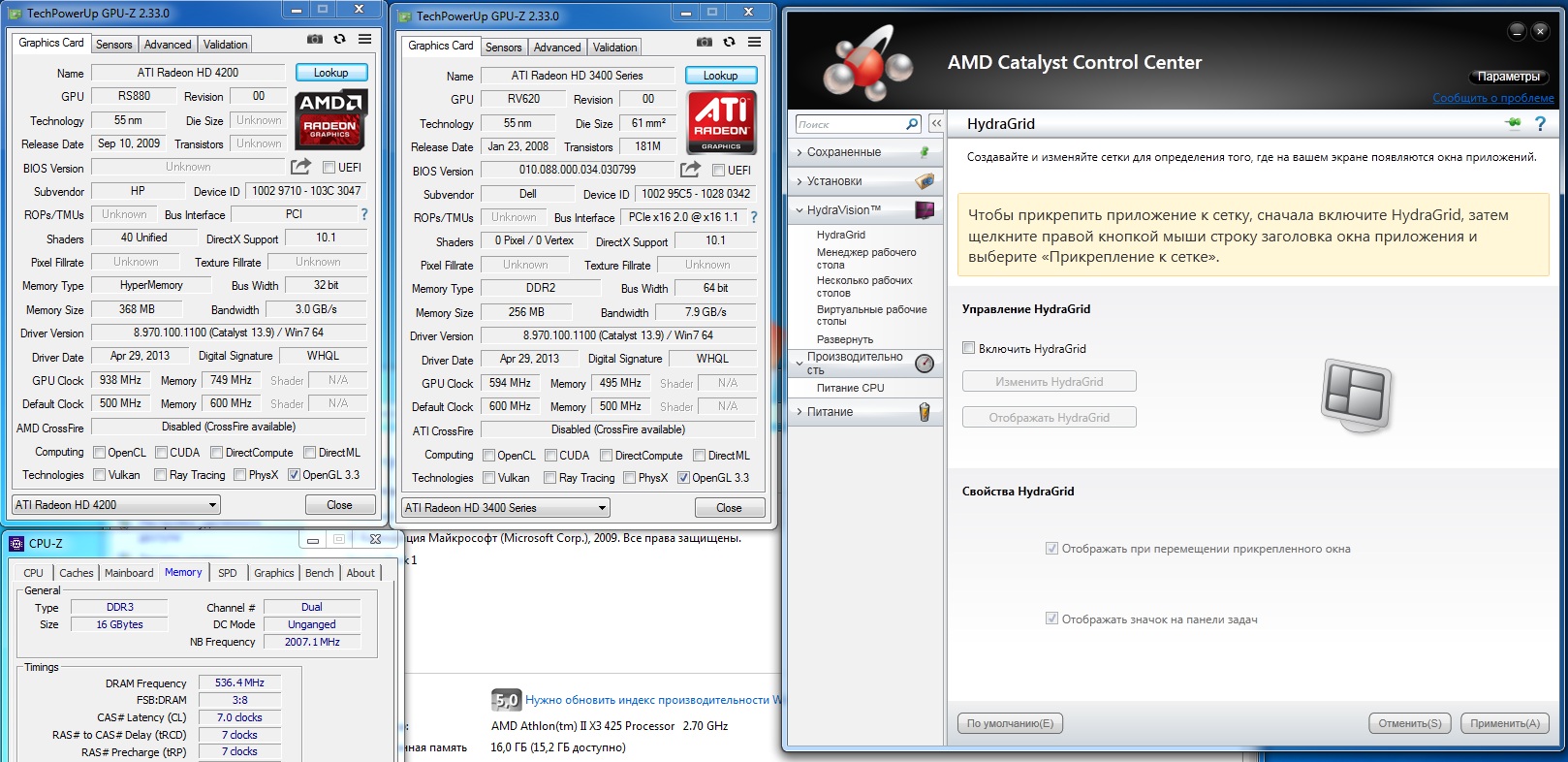The image size is (1568, 762).
Task: Click the magnifier icon in Catalyst search box
Action: 912,124
